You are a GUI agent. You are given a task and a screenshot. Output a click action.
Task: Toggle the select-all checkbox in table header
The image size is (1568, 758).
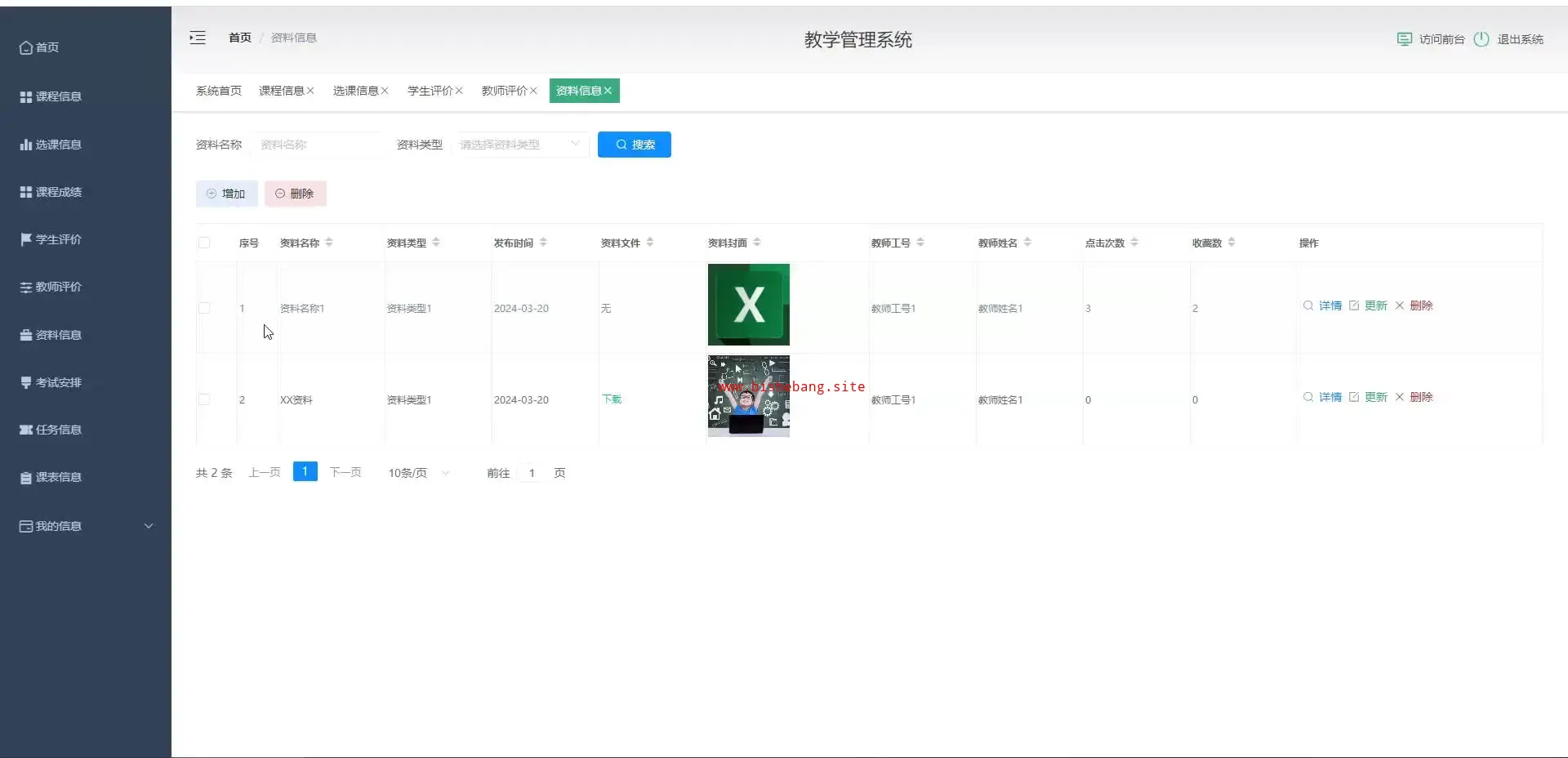(x=204, y=243)
